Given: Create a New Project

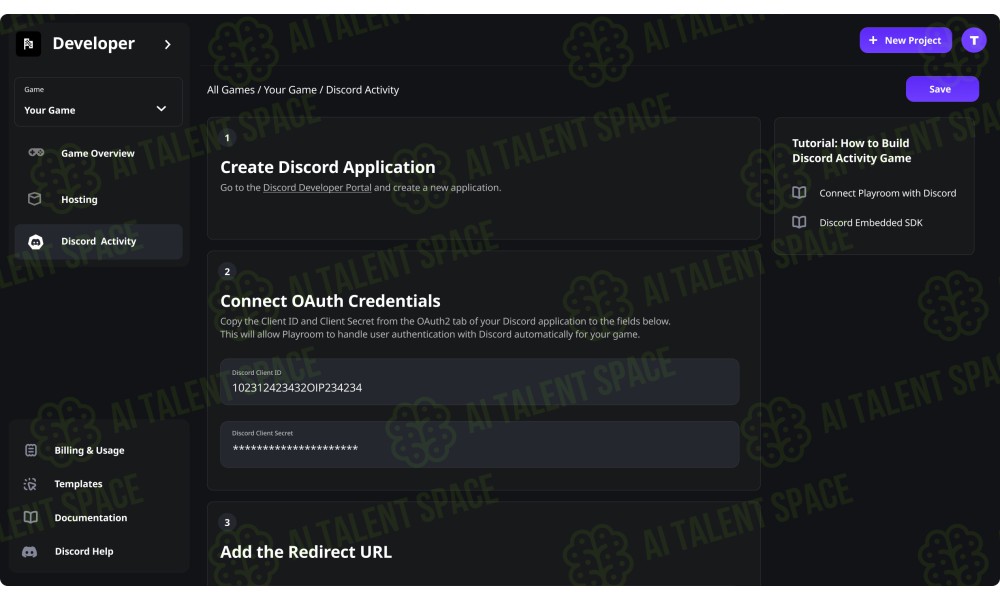Looking at the screenshot, I should point(905,40).
